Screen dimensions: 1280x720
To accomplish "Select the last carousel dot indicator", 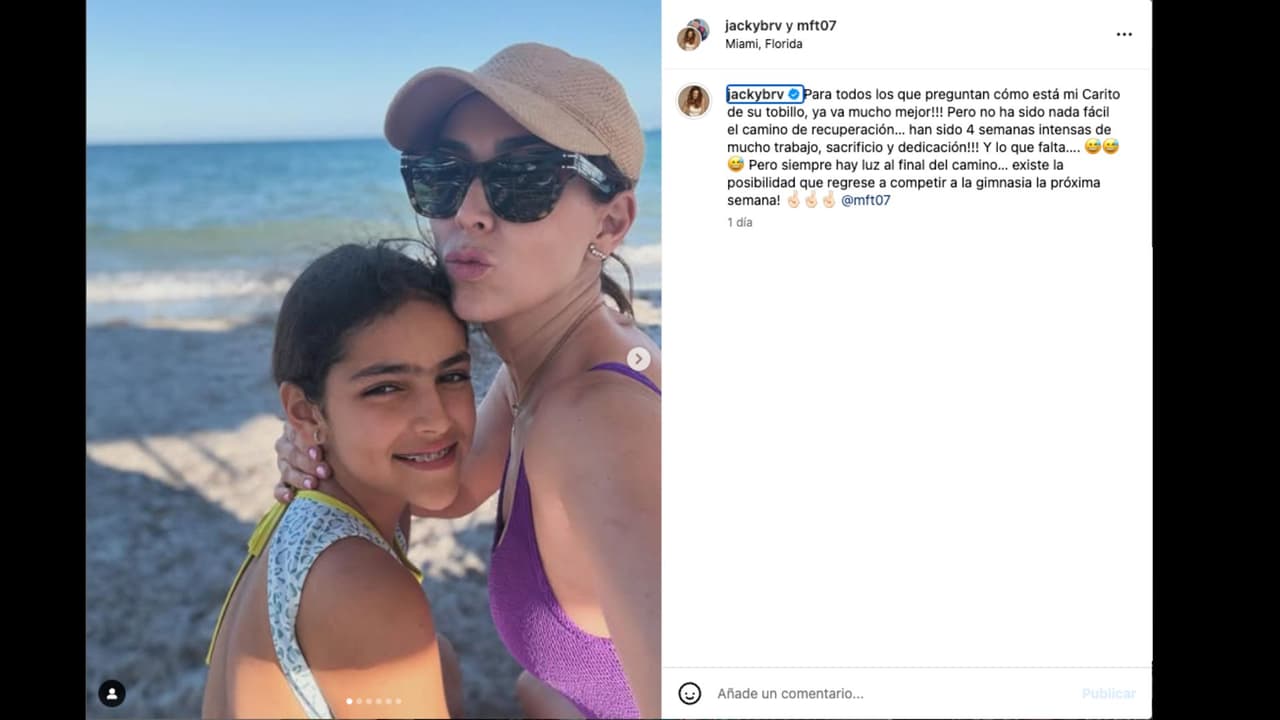I will [398, 701].
